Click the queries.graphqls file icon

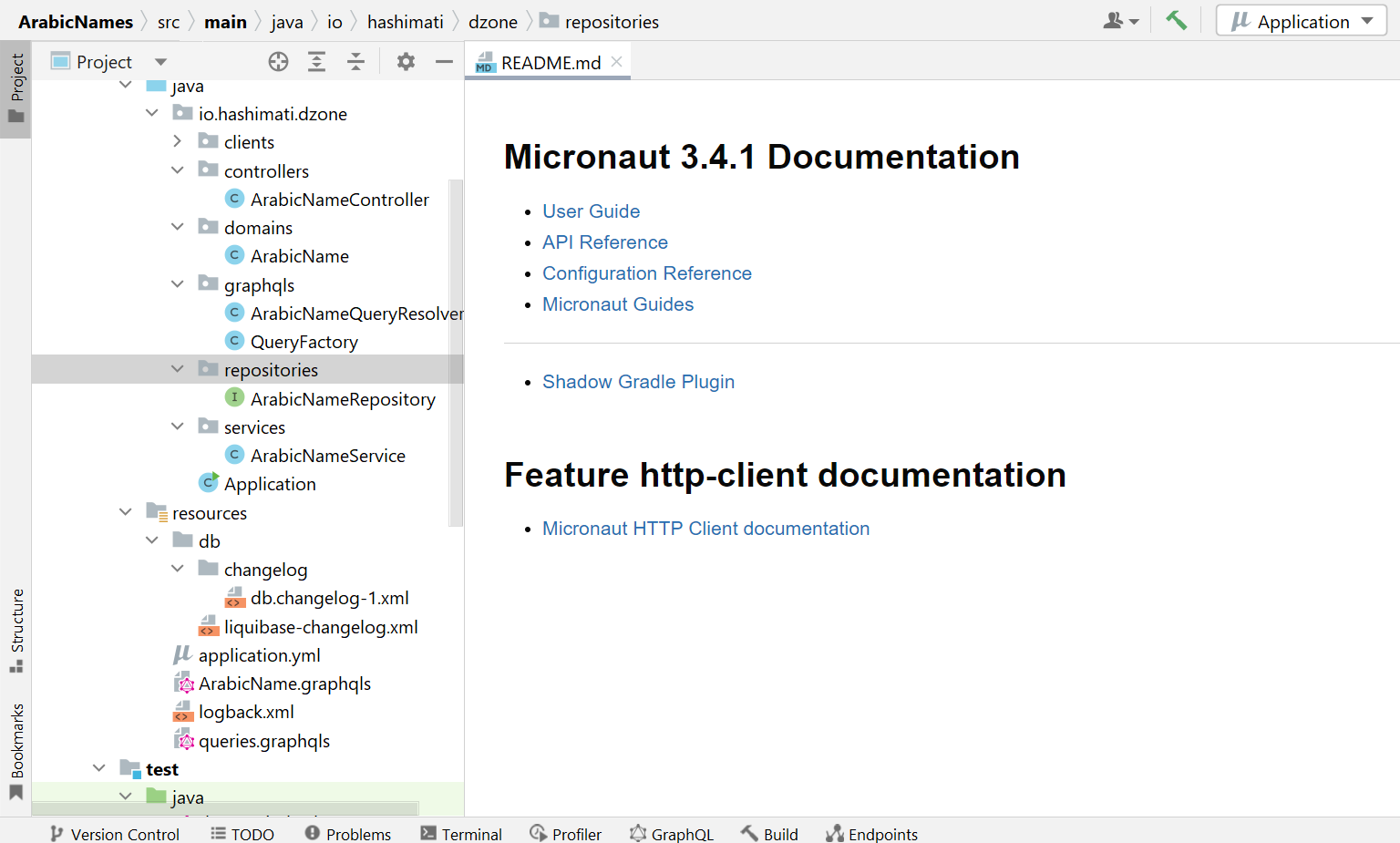183,740
